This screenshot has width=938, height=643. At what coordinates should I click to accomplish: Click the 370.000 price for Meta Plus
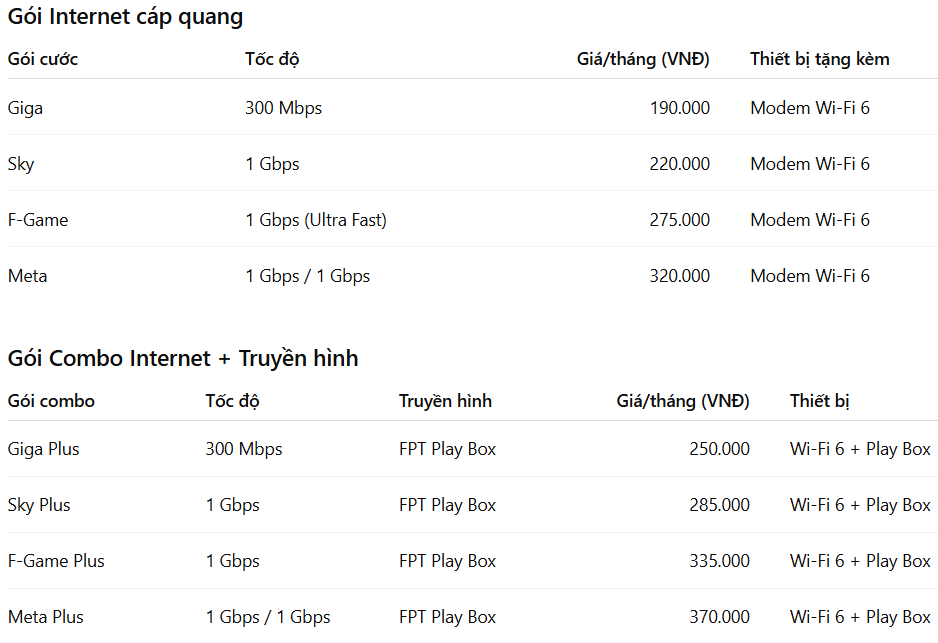coord(719,617)
